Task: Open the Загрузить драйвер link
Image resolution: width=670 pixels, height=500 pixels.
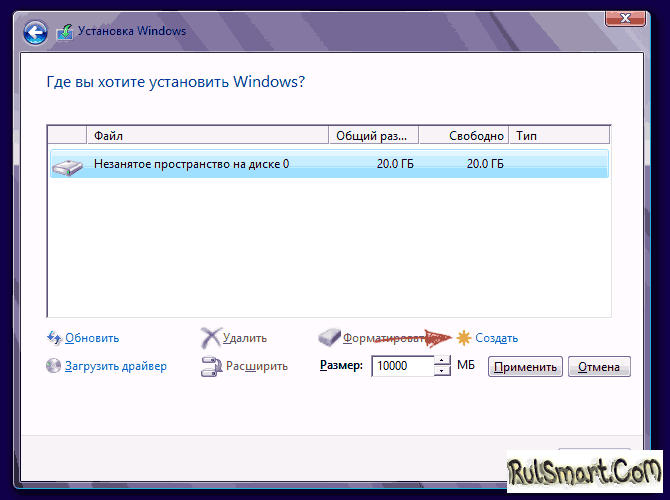Action: 116,366
